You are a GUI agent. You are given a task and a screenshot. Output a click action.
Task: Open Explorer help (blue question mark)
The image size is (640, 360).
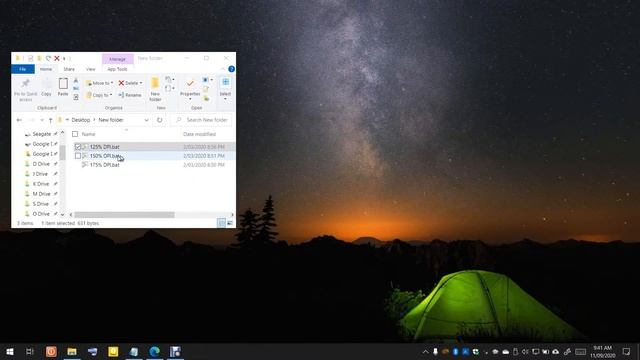pos(231,69)
